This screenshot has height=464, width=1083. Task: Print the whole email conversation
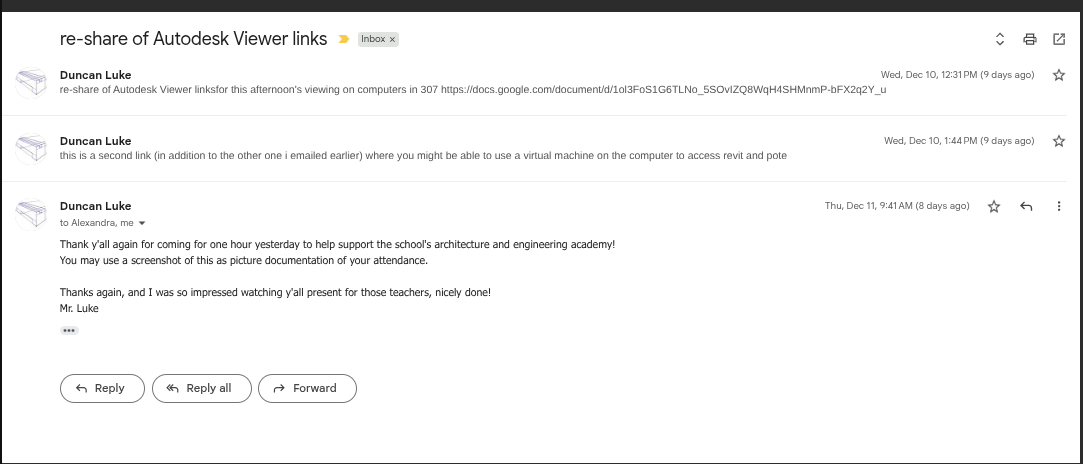(1029, 40)
